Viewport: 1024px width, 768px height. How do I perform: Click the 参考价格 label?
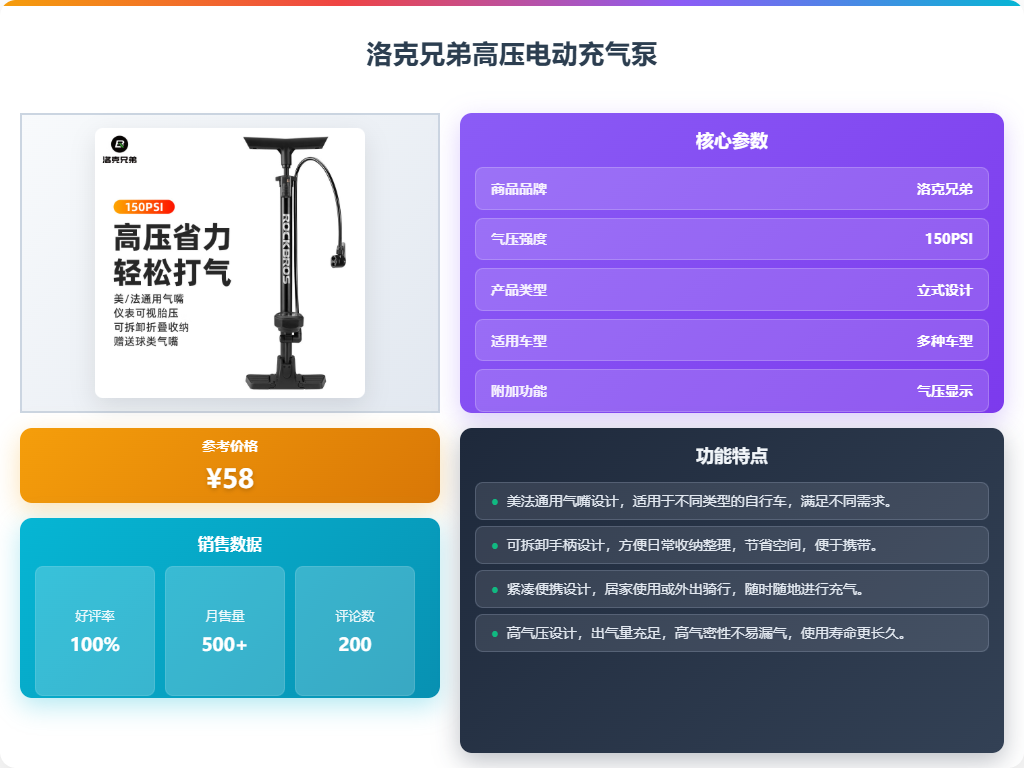pyautogui.click(x=230, y=446)
